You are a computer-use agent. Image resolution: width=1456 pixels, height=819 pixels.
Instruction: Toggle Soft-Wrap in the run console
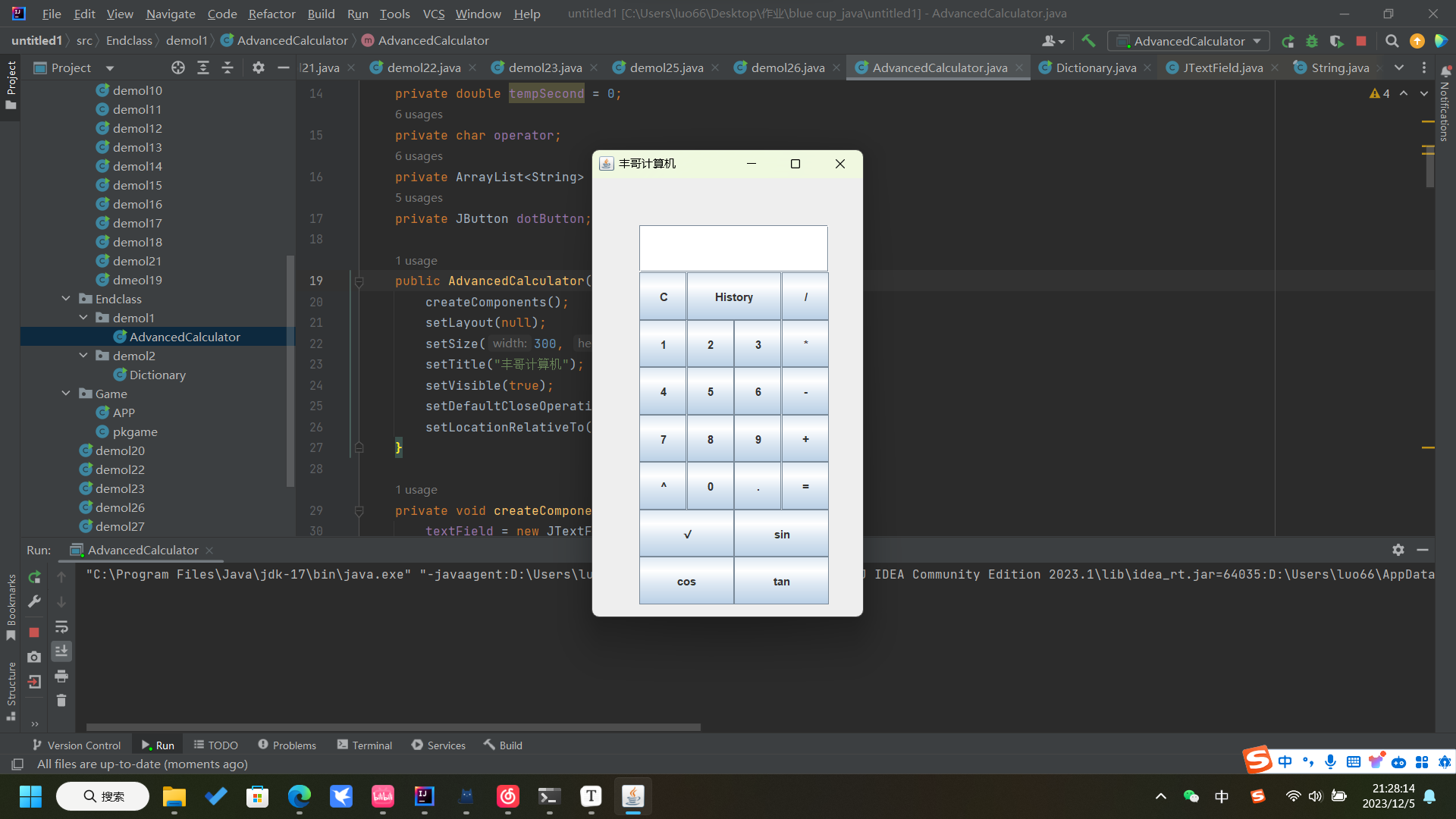[x=61, y=626]
